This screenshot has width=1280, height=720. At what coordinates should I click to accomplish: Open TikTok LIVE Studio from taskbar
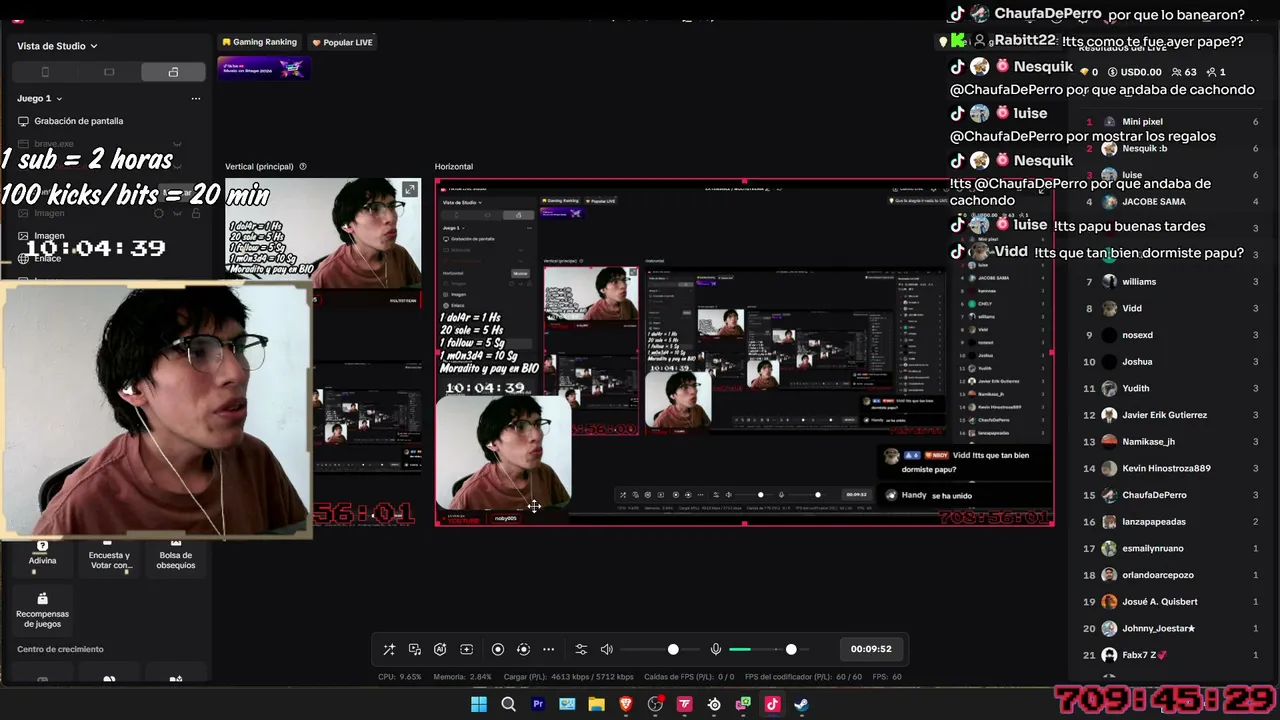pos(772,704)
